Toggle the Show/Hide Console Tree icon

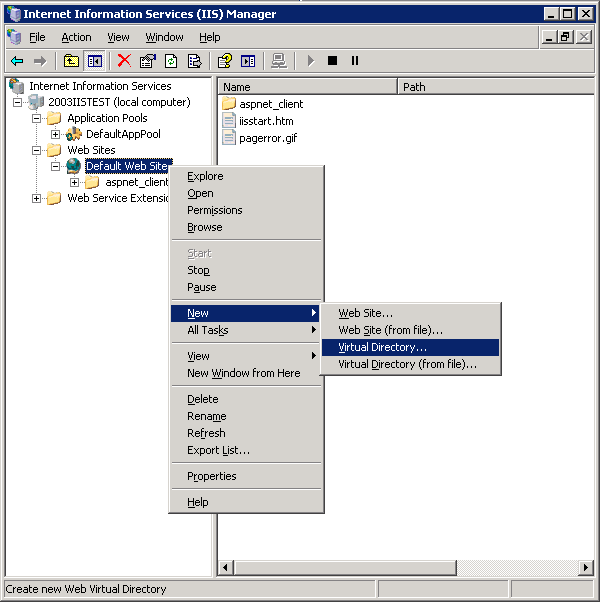(94, 61)
